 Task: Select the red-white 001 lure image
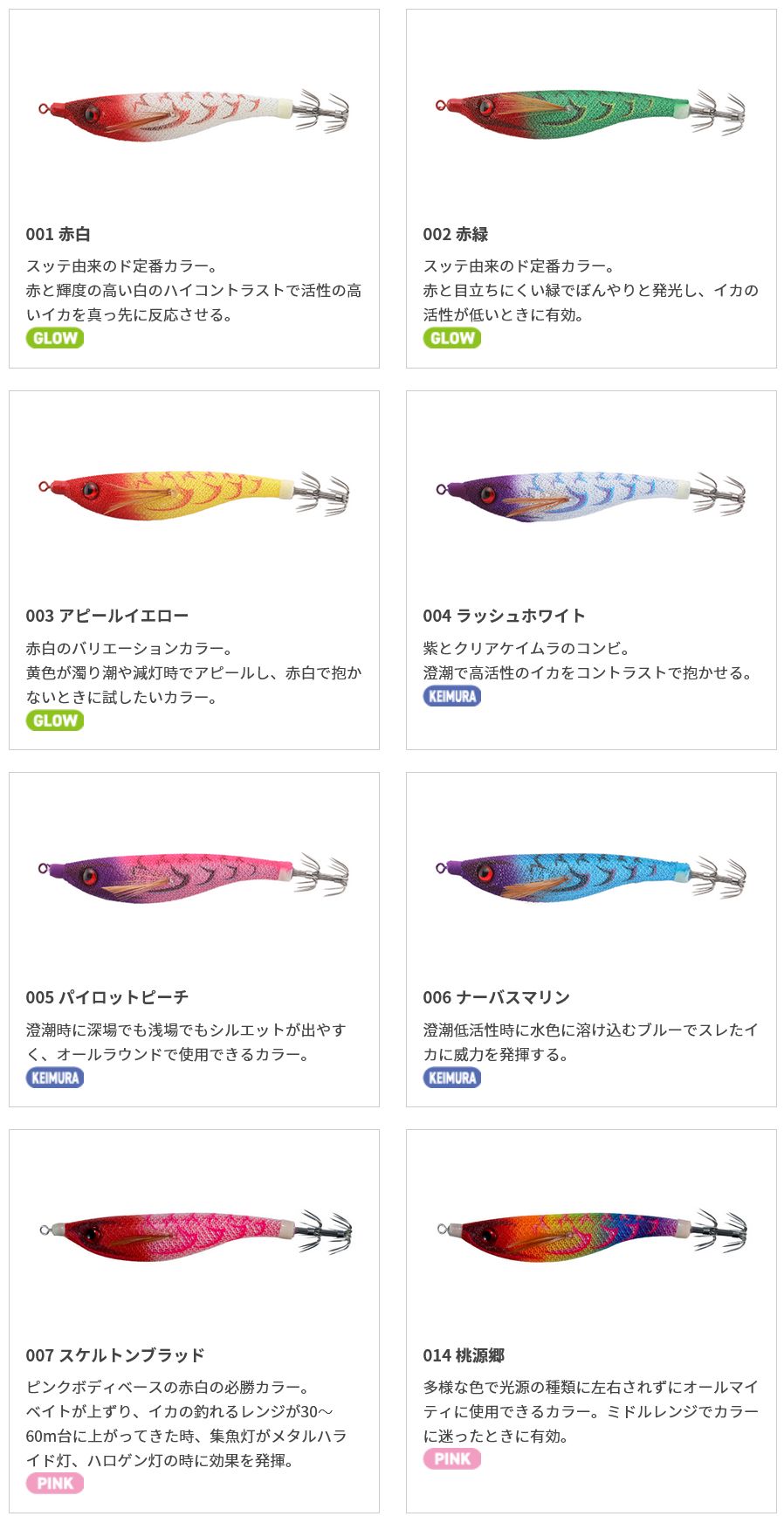pos(194,114)
